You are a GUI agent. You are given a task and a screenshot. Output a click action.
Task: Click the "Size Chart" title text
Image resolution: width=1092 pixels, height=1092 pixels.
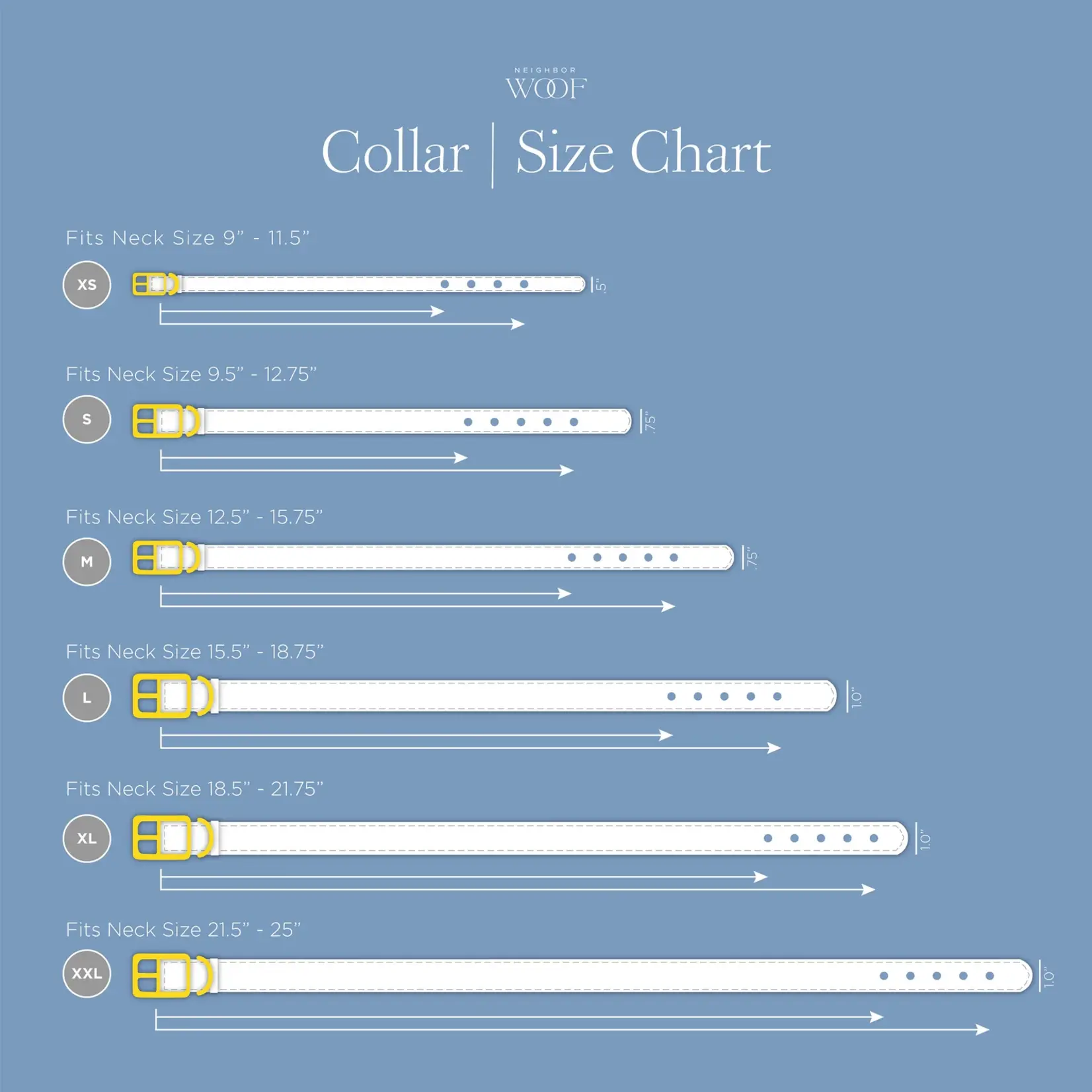(x=643, y=153)
